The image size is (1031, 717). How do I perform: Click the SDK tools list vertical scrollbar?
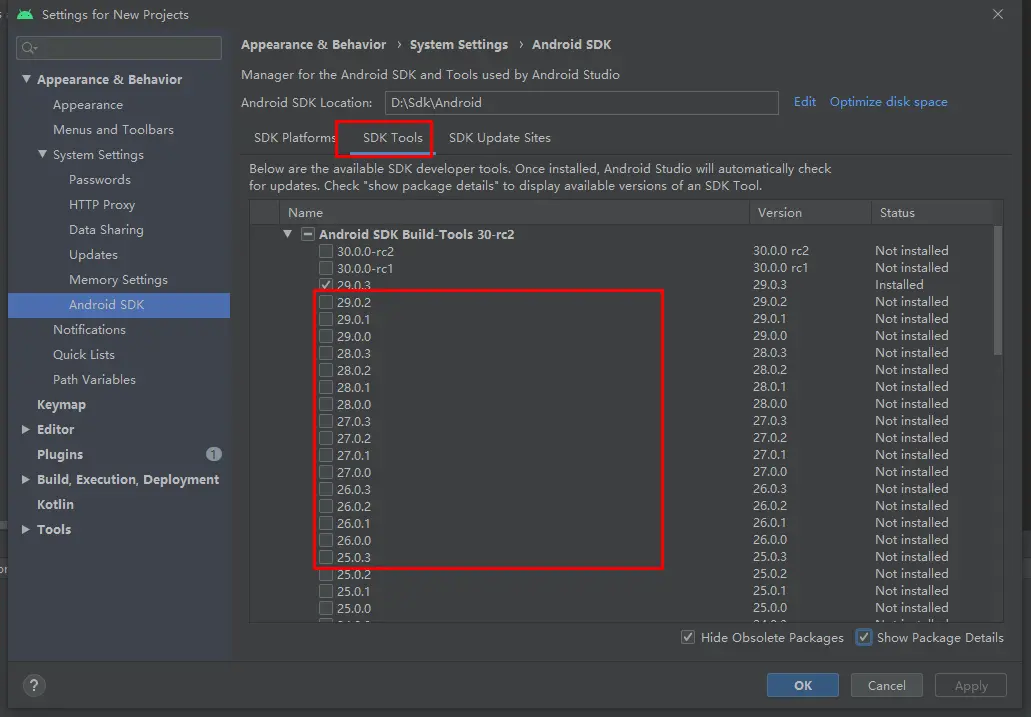(x=997, y=289)
